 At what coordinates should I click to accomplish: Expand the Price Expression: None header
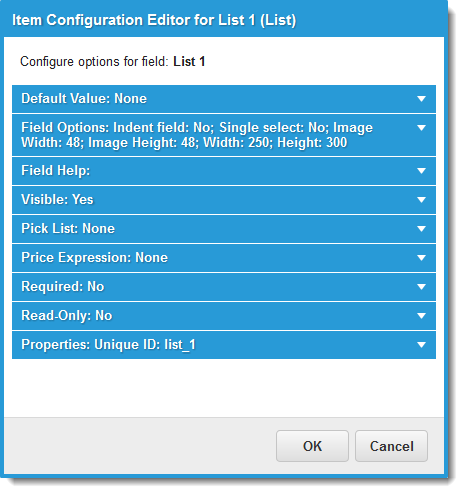tap(224, 258)
